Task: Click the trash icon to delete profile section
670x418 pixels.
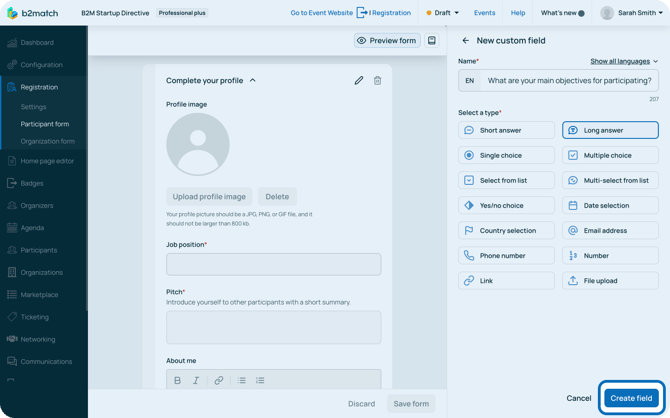Action: pyautogui.click(x=377, y=80)
